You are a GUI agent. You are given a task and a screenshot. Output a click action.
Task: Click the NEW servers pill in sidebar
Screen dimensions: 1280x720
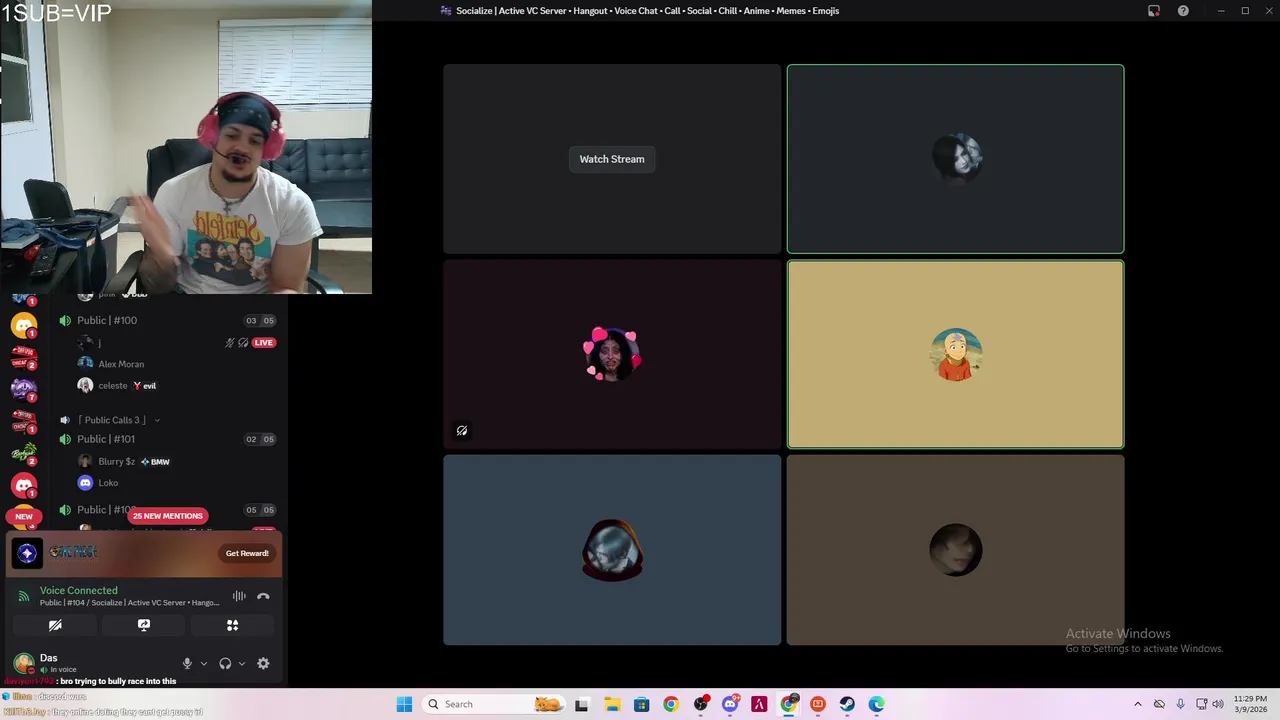(x=24, y=516)
